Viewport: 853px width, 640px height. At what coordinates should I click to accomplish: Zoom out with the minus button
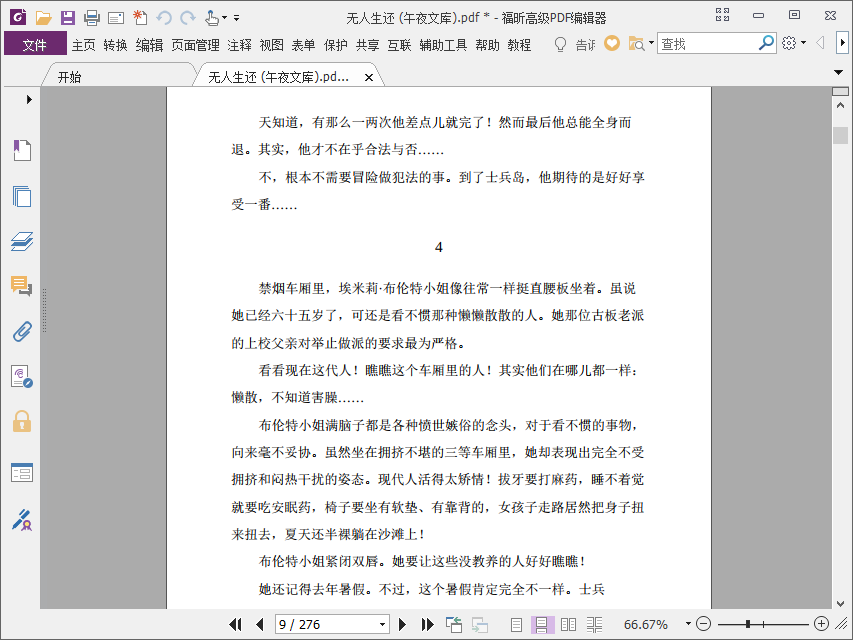(703, 624)
